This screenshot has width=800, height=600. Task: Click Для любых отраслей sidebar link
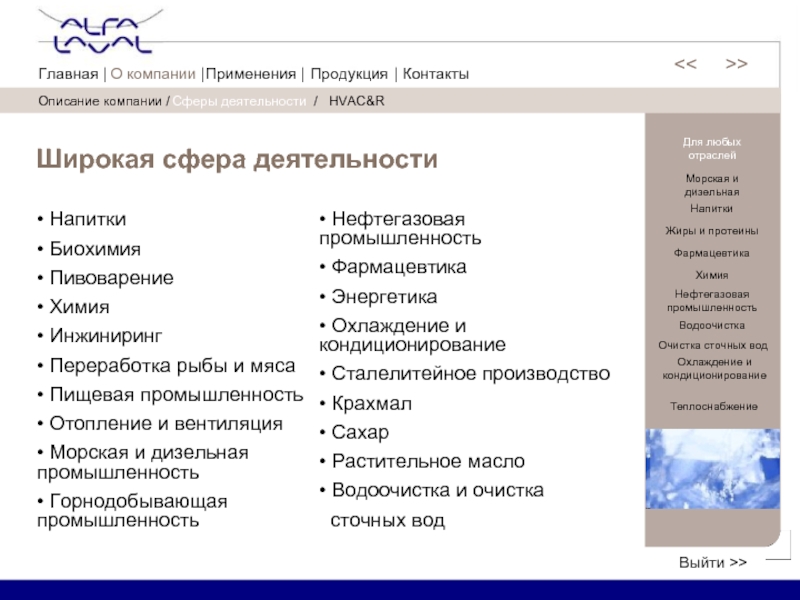tap(712, 148)
